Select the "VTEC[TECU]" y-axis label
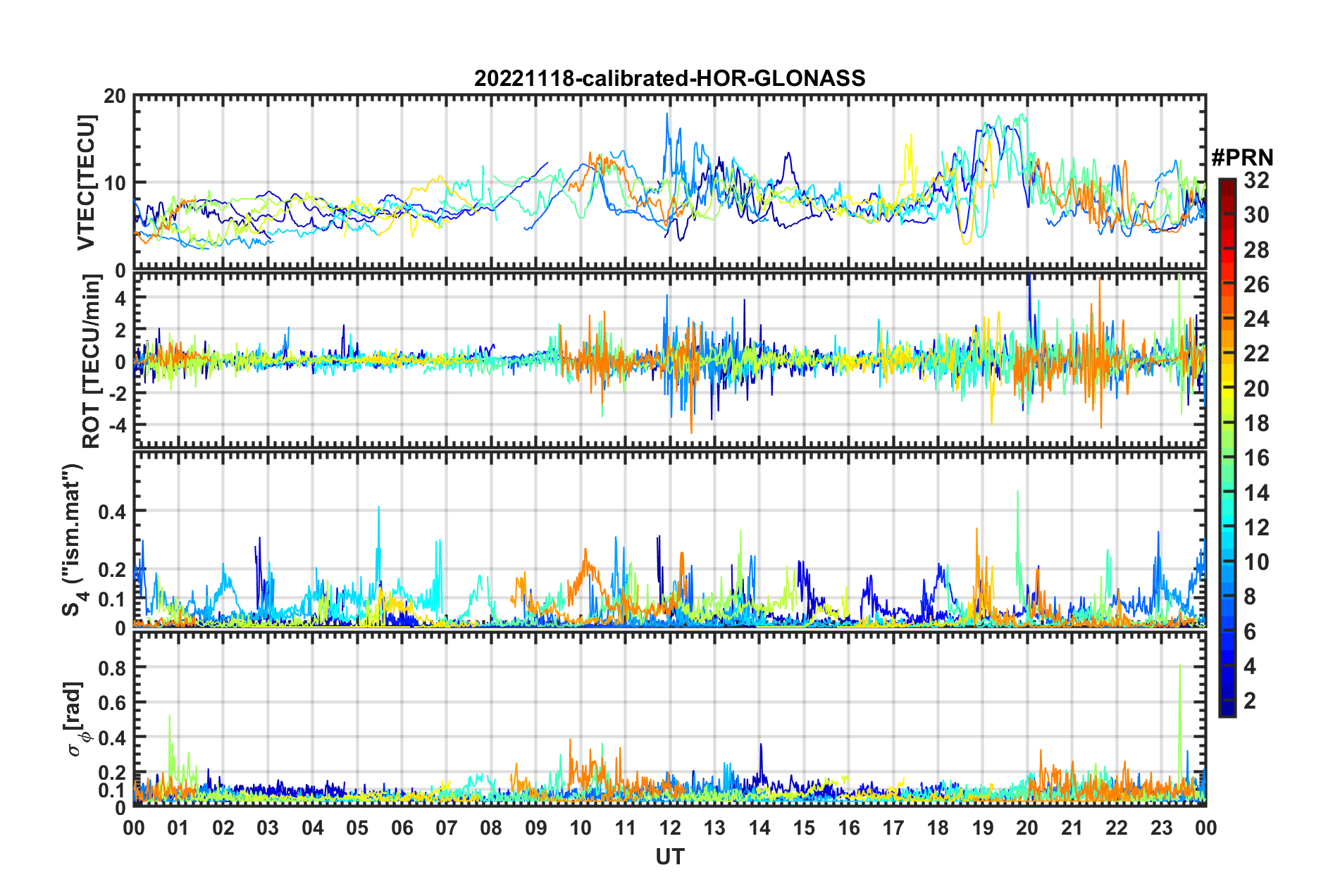1340x896 pixels. (86, 182)
